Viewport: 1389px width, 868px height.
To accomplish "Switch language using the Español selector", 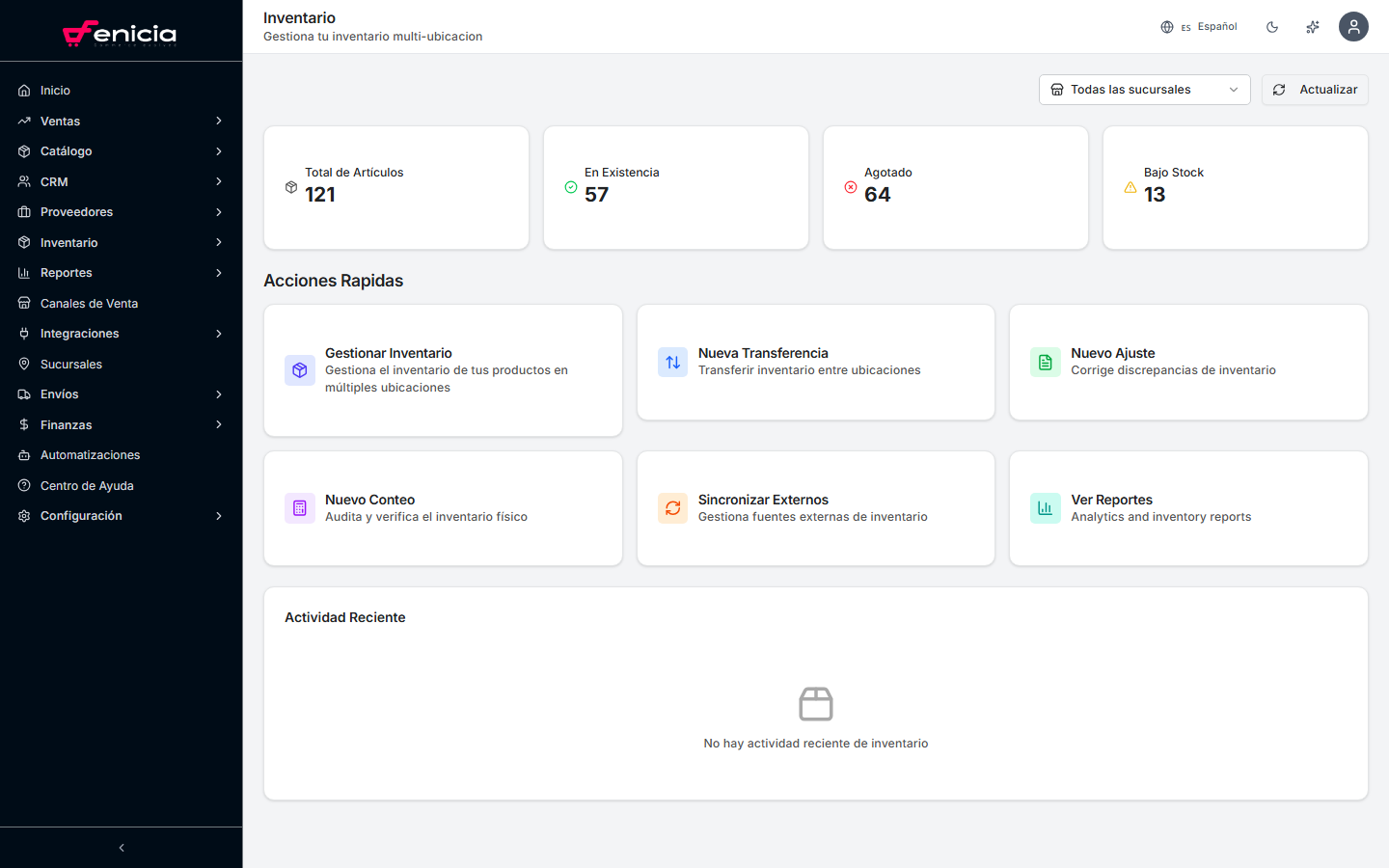I will [x=1199, y=27].
